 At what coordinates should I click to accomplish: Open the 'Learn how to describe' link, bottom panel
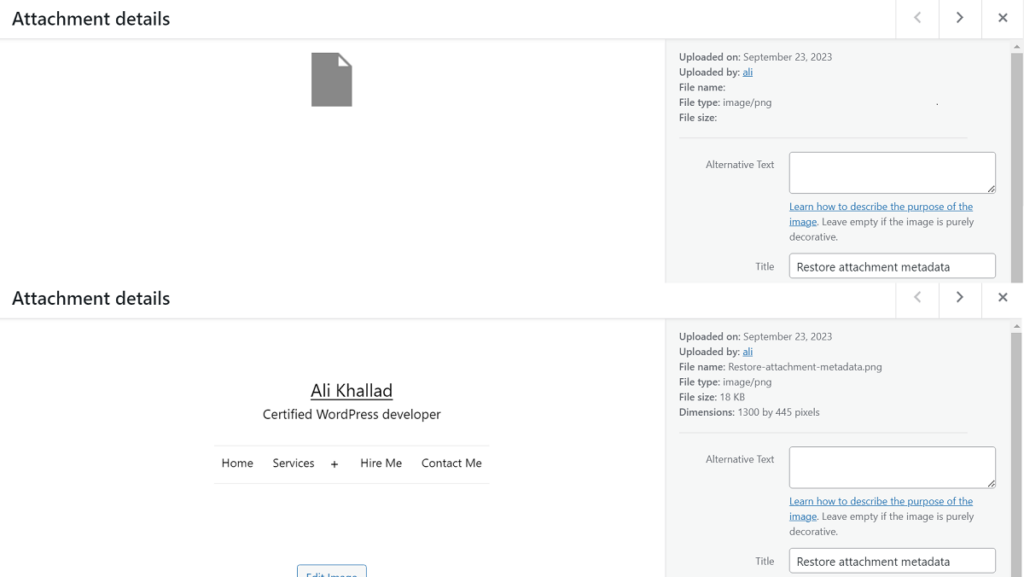[x=880, y=501]
